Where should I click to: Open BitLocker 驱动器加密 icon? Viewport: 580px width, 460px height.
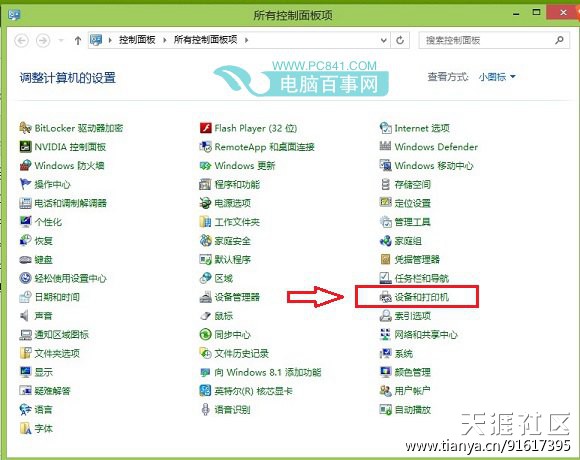pyautogui.click(x=25, y=128)
